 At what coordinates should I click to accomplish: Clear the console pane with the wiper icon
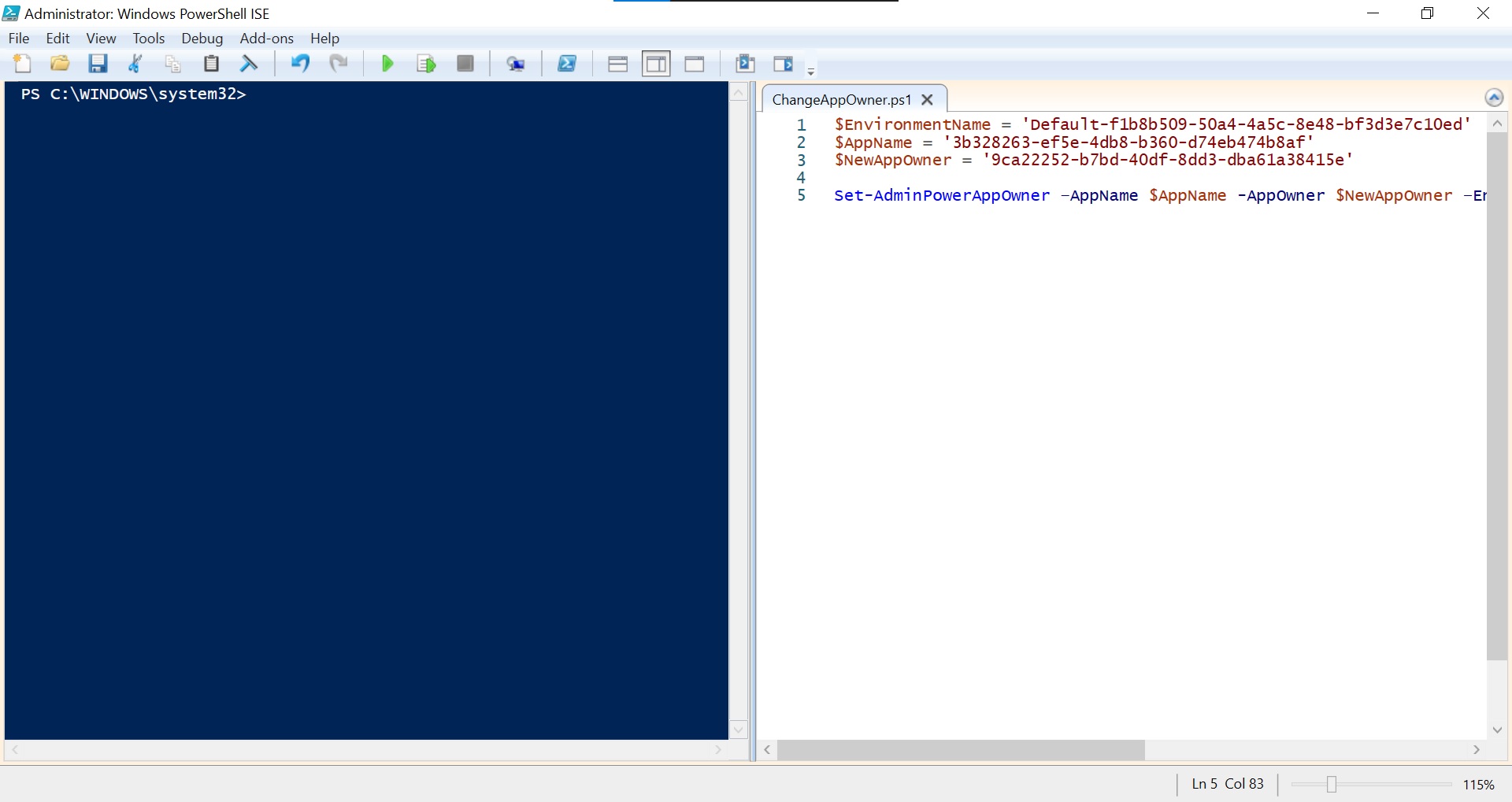pos(249,64)
